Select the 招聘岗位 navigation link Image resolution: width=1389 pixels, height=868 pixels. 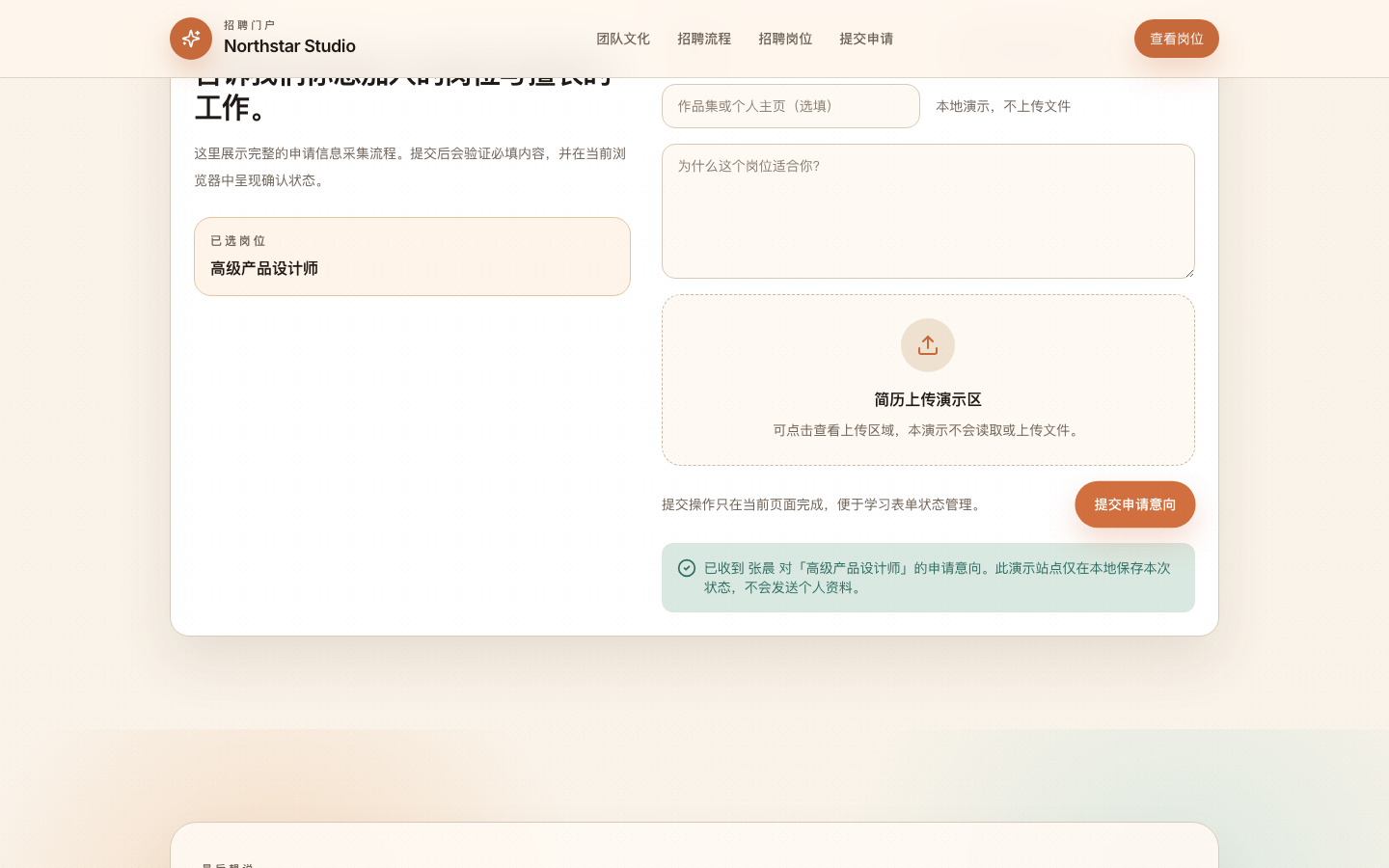click(785, 39)
